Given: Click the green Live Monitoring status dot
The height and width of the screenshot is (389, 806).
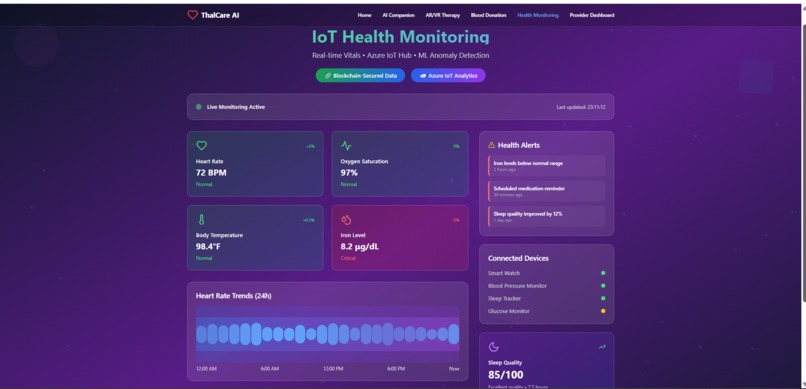Looking at the screenshot, I should click(x=198, y=107).
